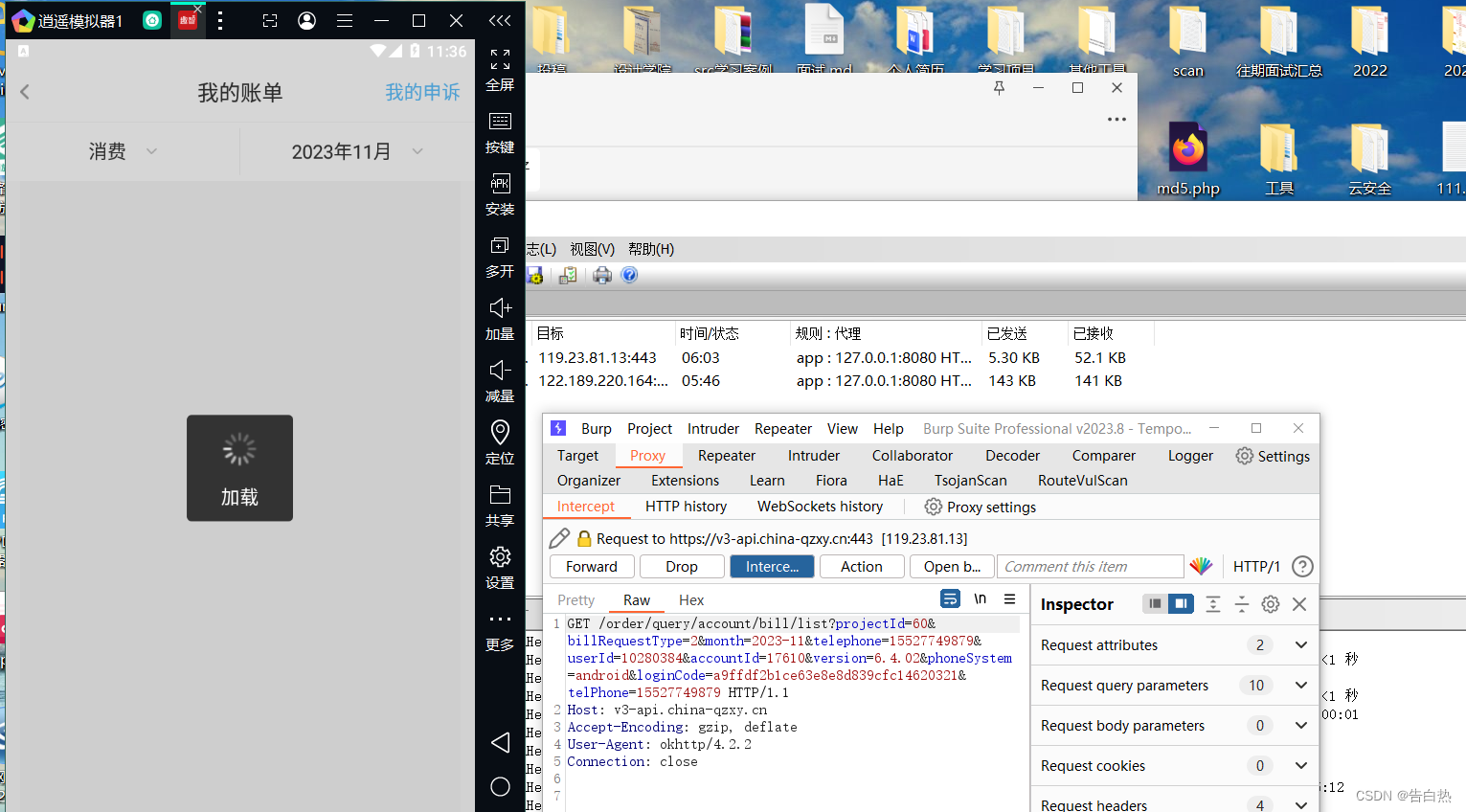
Task: Switch to the HTTP history tab
Action: [686, 507]
